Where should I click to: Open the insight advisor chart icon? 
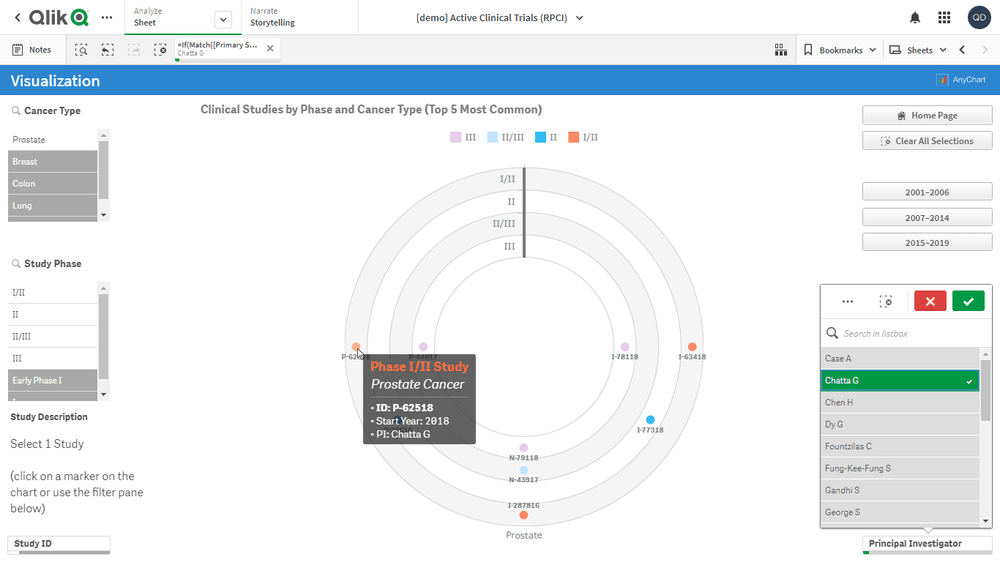click(x=781, y=50)
